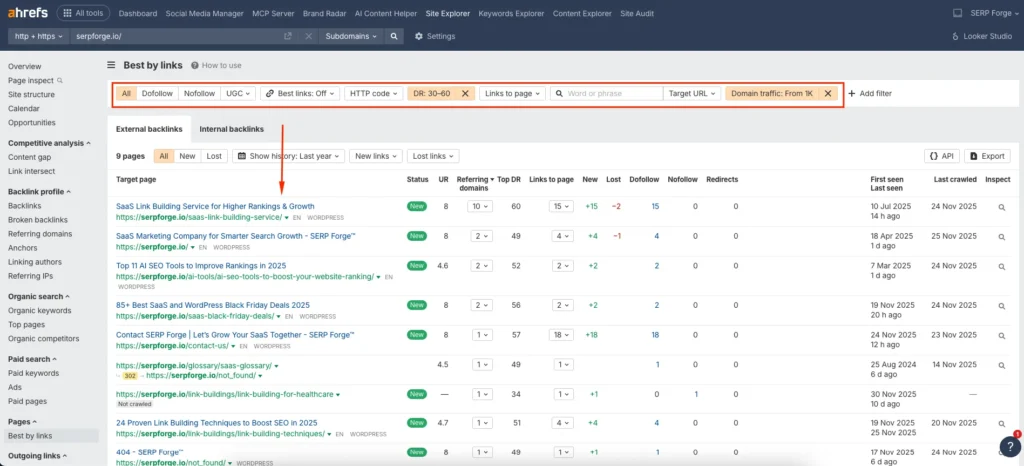Image resolution: width=1024 pixels, height=466 pixels.
Task: Open the Subdomains mode dropdown
Action: tap(351, 37)
